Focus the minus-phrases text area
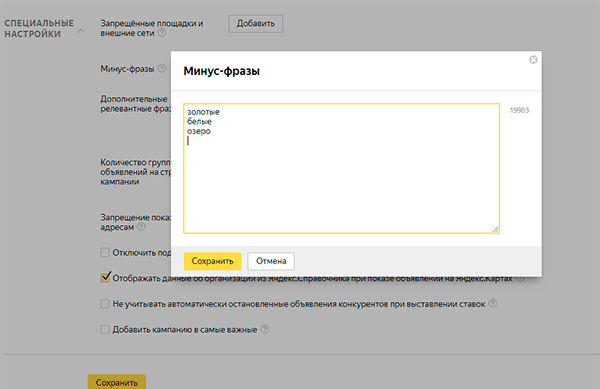Screen dimensions: 600x389 coord(341,168)
